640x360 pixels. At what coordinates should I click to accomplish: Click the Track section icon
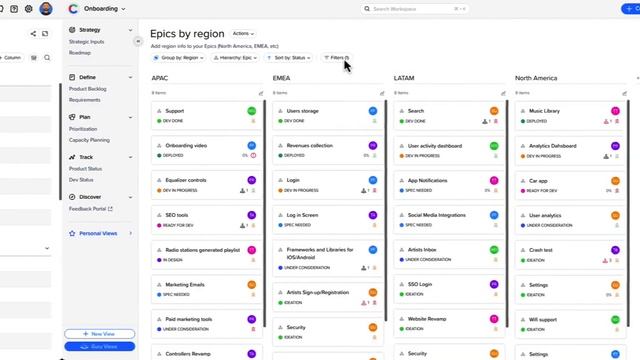pos(72,157)
